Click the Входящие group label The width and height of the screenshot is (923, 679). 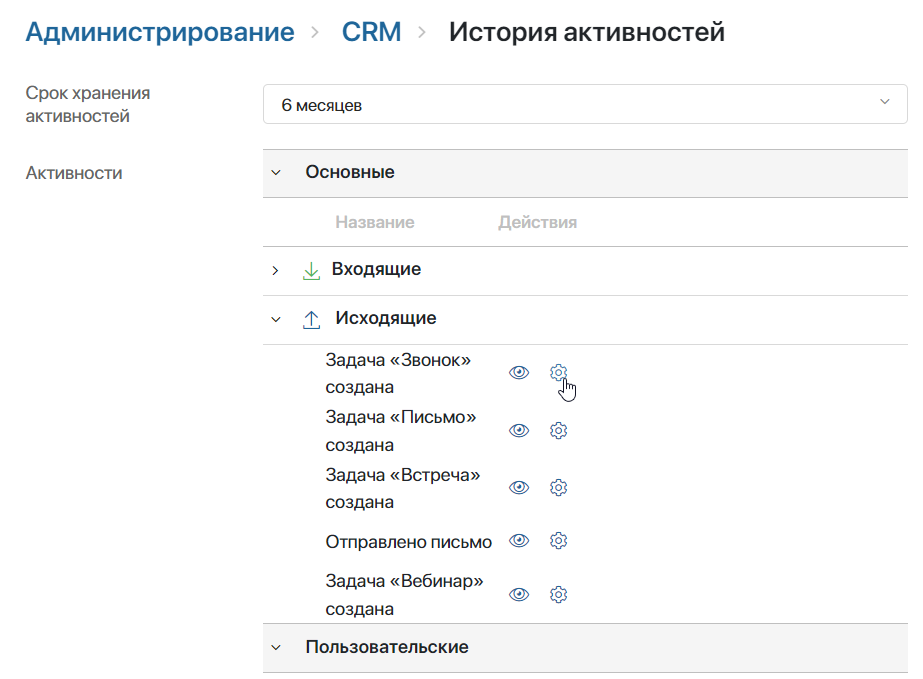(376, 269)
